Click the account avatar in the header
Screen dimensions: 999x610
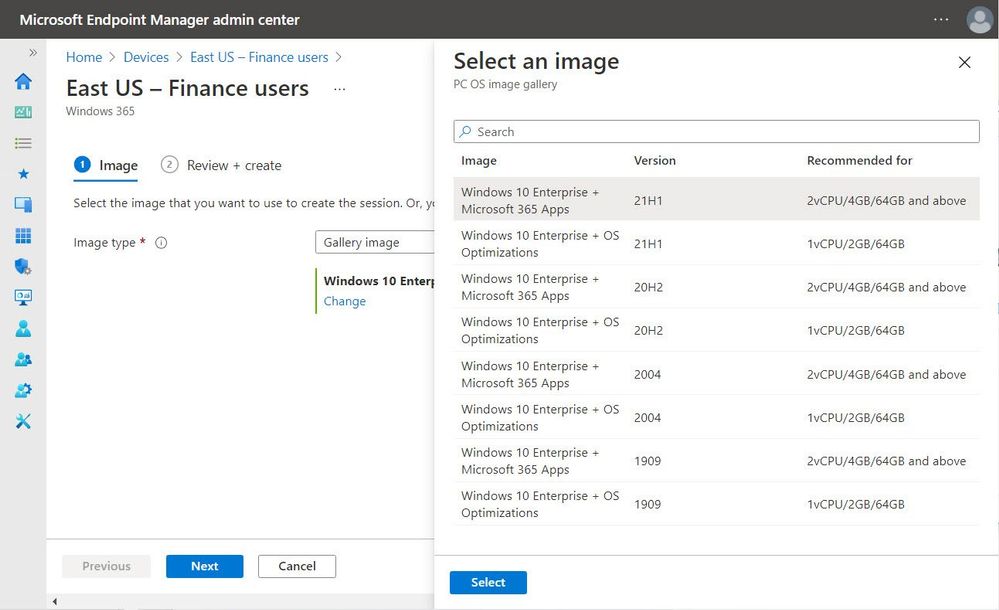(x=978, y=20)
